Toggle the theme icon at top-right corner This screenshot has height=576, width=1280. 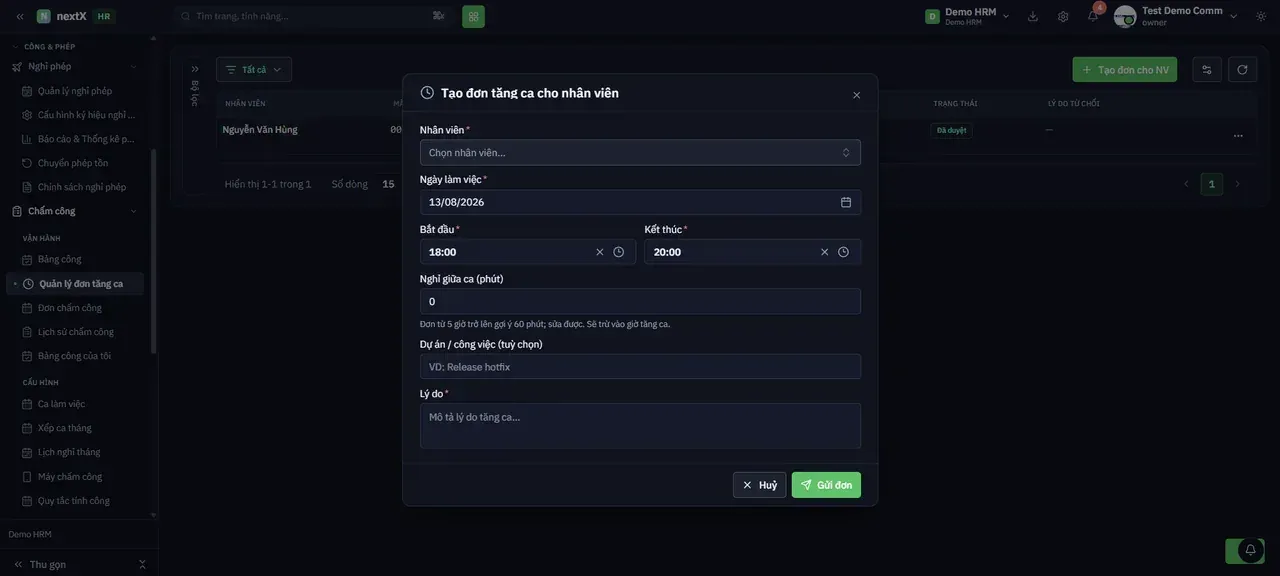coord(1261,16)
